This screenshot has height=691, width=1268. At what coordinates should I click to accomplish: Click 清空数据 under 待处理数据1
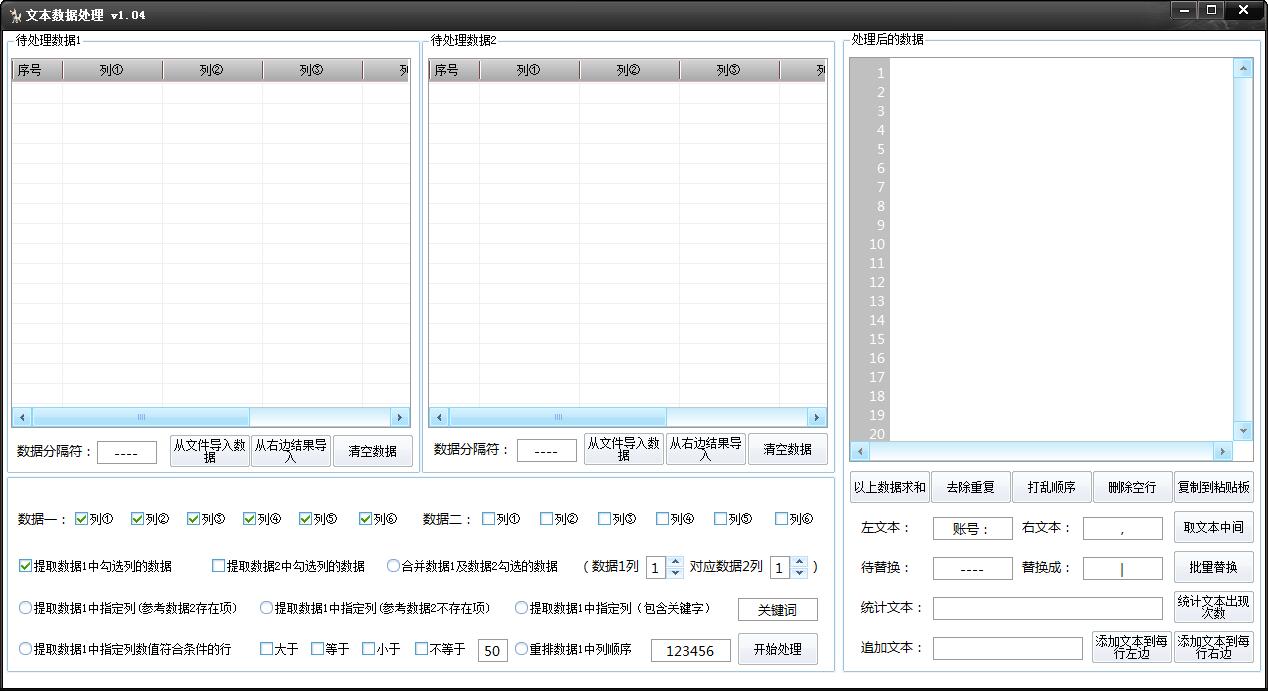click(373, 450)
